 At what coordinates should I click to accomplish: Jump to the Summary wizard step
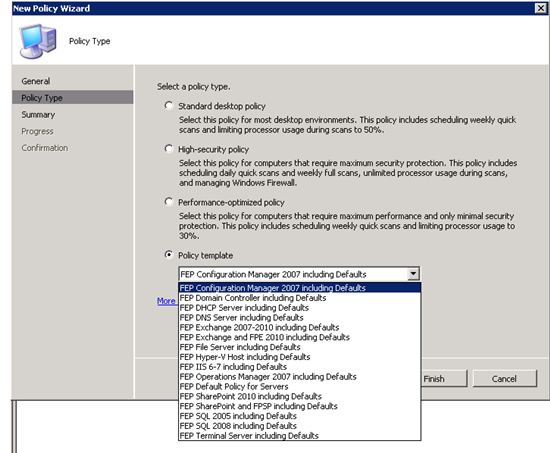point(38,114)
